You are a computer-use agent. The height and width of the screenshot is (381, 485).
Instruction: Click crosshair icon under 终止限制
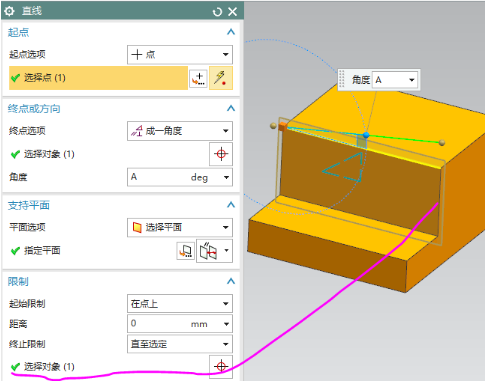click(221, 367)
